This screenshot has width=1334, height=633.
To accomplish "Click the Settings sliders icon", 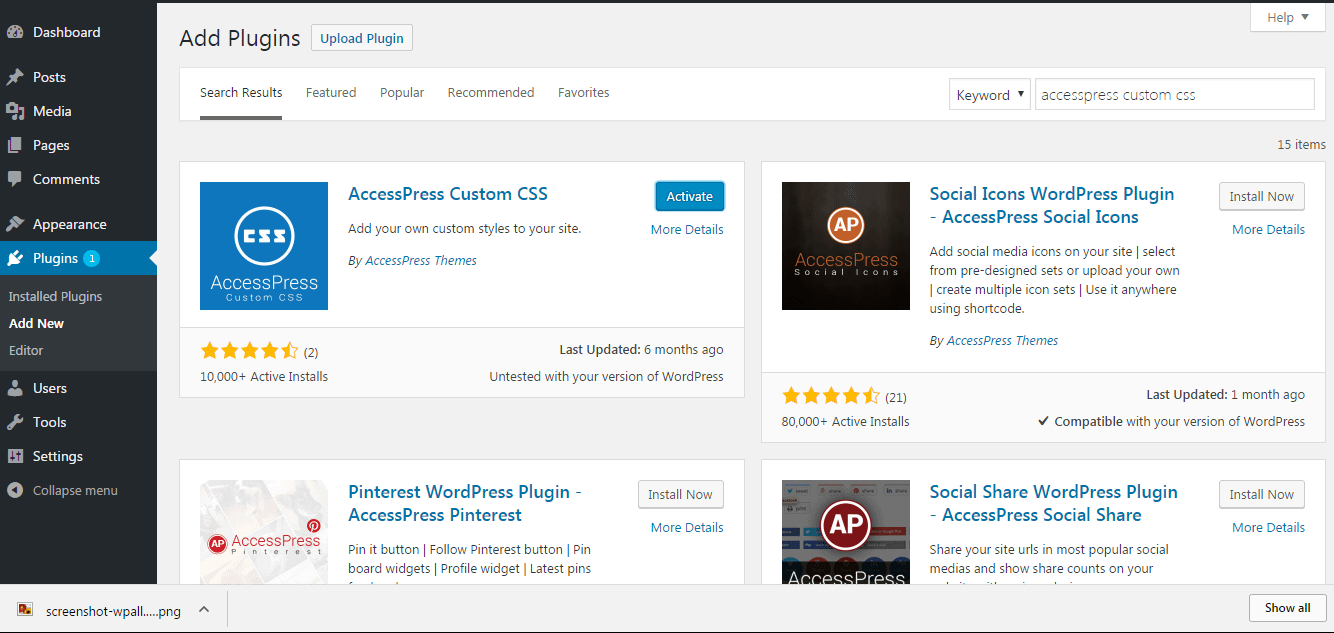I will coord(15,456).
